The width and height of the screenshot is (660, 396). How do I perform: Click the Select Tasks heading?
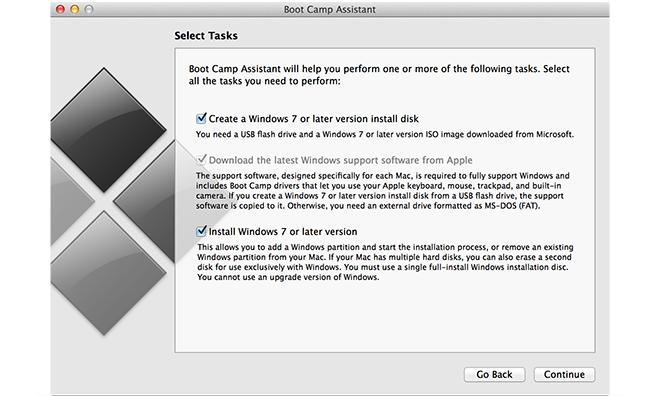pyautogui.click(x=206, y=36)
